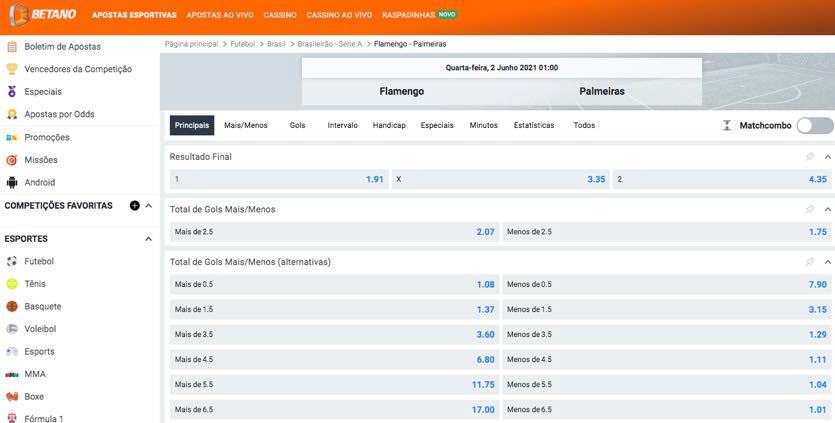Select Mais de 3.5 at 3.60

pos(334,335)
